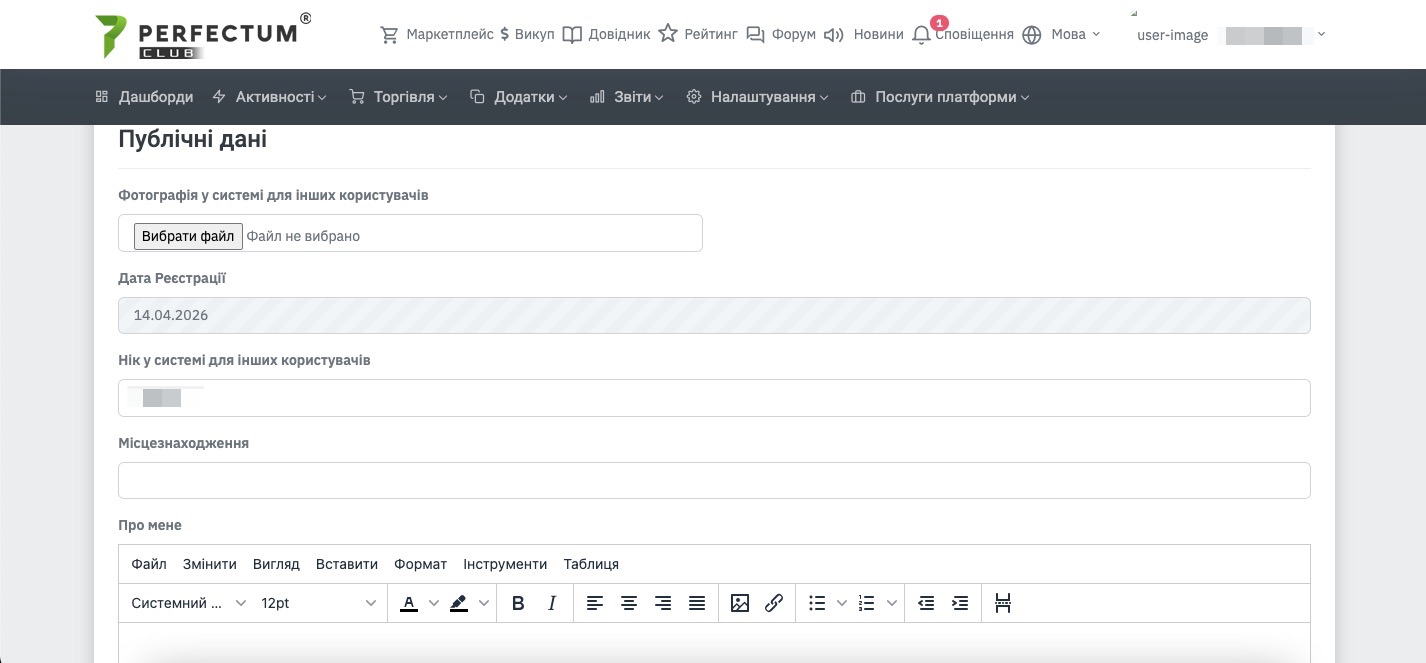Apply a bullet list
This screenshot has width=1426, height=663.
817,603
